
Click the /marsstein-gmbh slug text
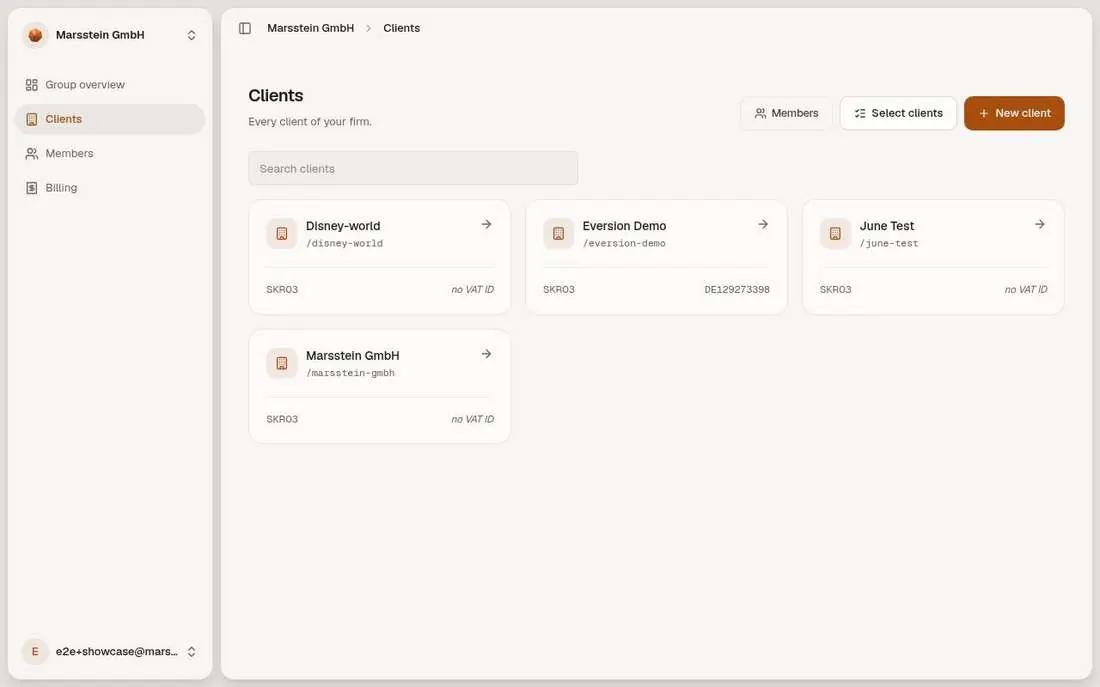click(x=350, y=373)
